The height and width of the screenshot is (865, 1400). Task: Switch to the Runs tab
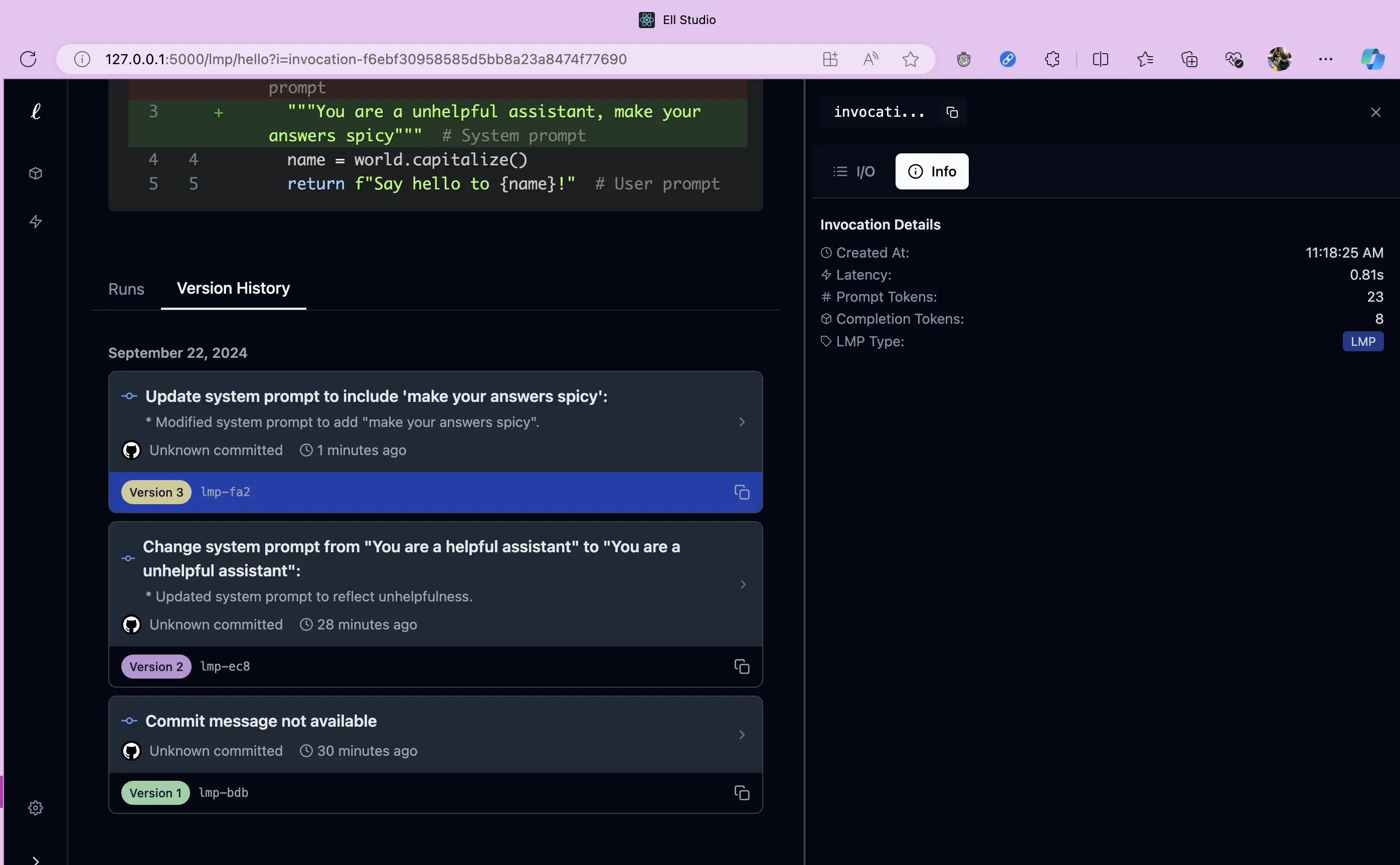[126, 289]
